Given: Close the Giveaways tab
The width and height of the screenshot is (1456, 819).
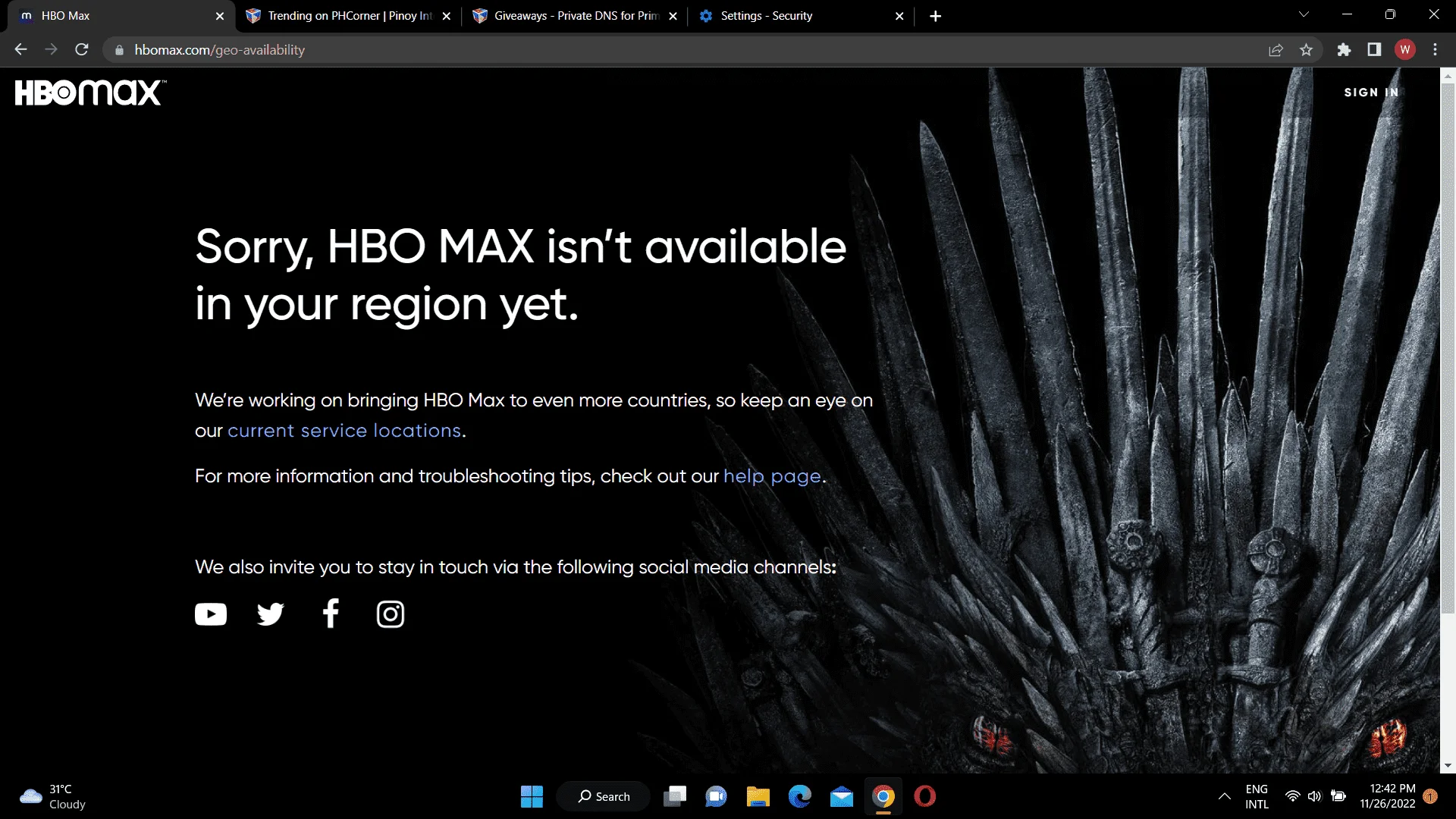Looking at the screenshot, I should 673,16.
